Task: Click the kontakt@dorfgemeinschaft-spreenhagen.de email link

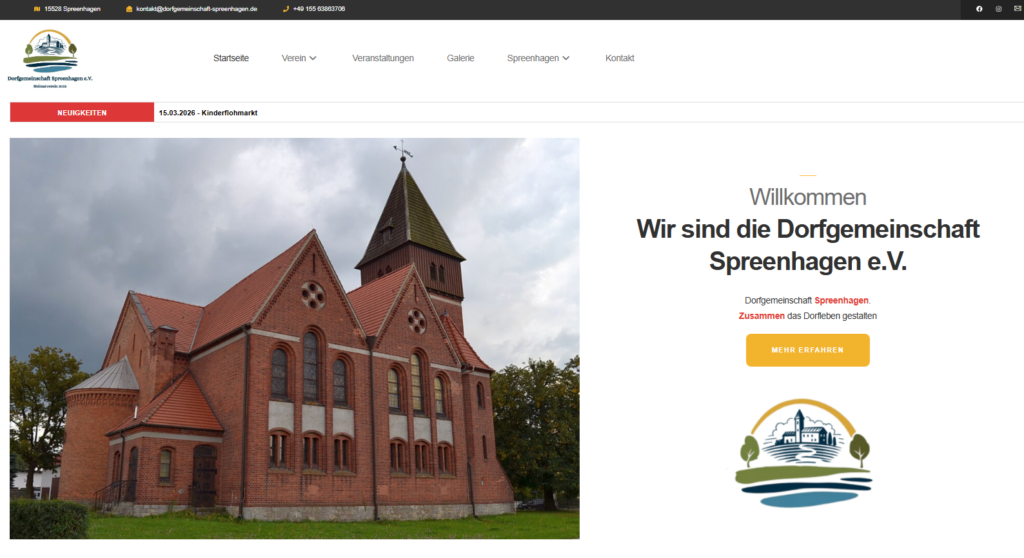Action: coord(197,9)
